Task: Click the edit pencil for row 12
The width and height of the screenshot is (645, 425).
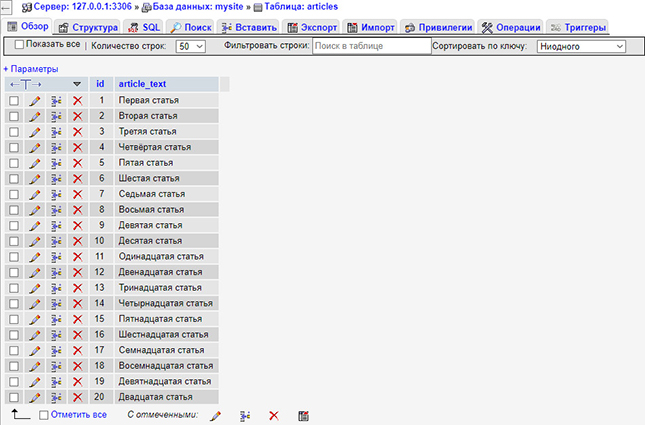Action: 34,272
